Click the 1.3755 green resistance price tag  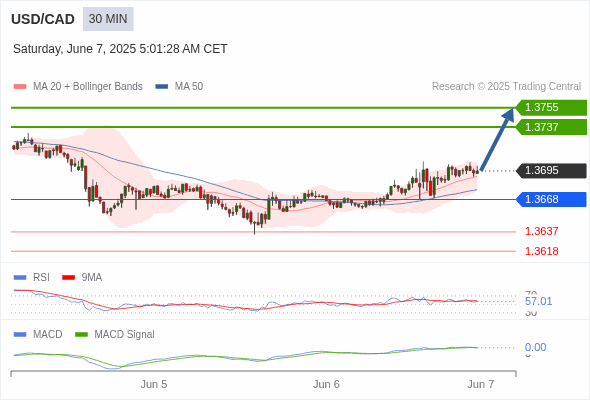click(x=551, y=108)
